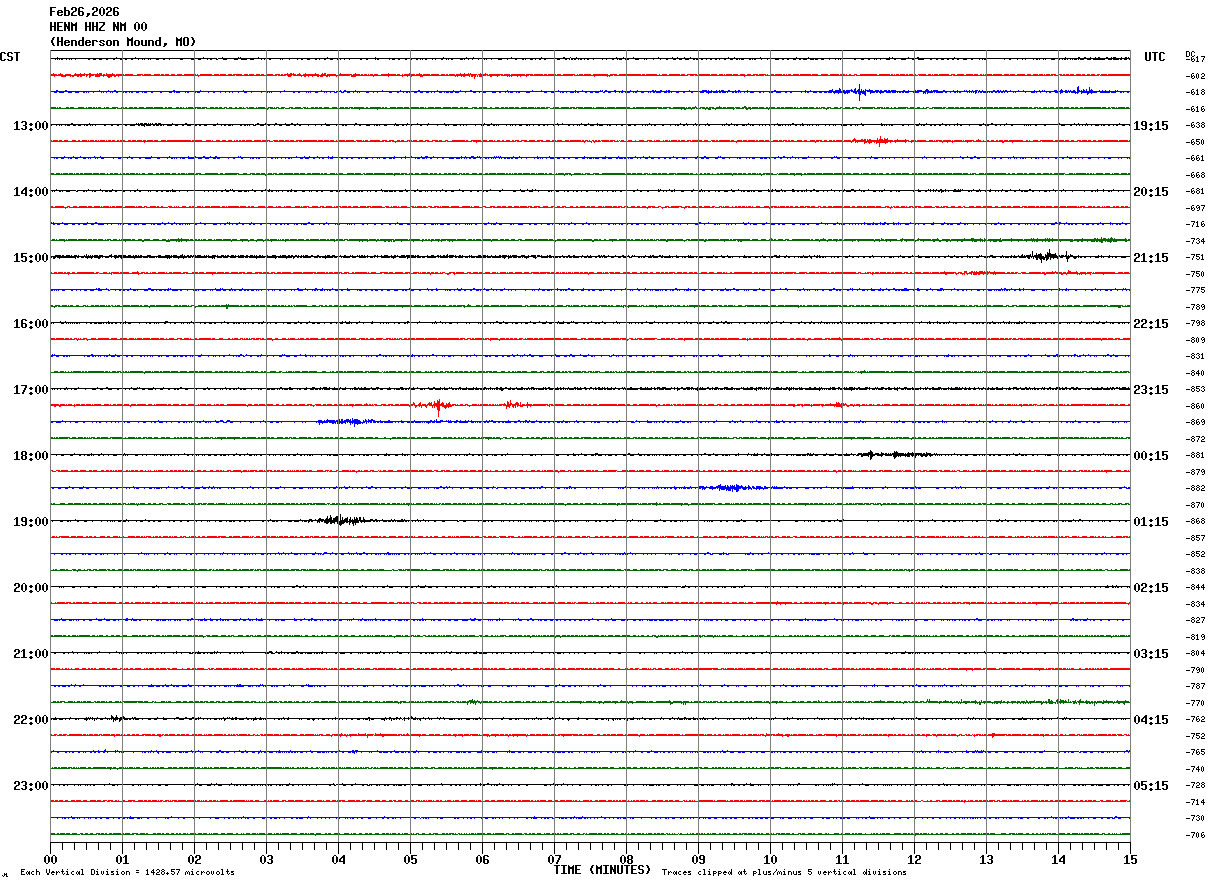Click the small black burst on the 22:00 trace
This screenshot has width=1210, height=886.
[118, 718]
